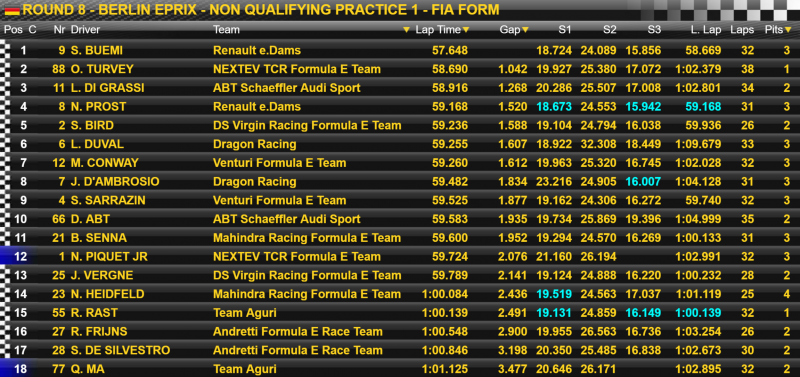Image resolution: width=800 pixels, height=377 pixels.
Task: Click the blue position marker for row 12
Action: tap(14, 257)
